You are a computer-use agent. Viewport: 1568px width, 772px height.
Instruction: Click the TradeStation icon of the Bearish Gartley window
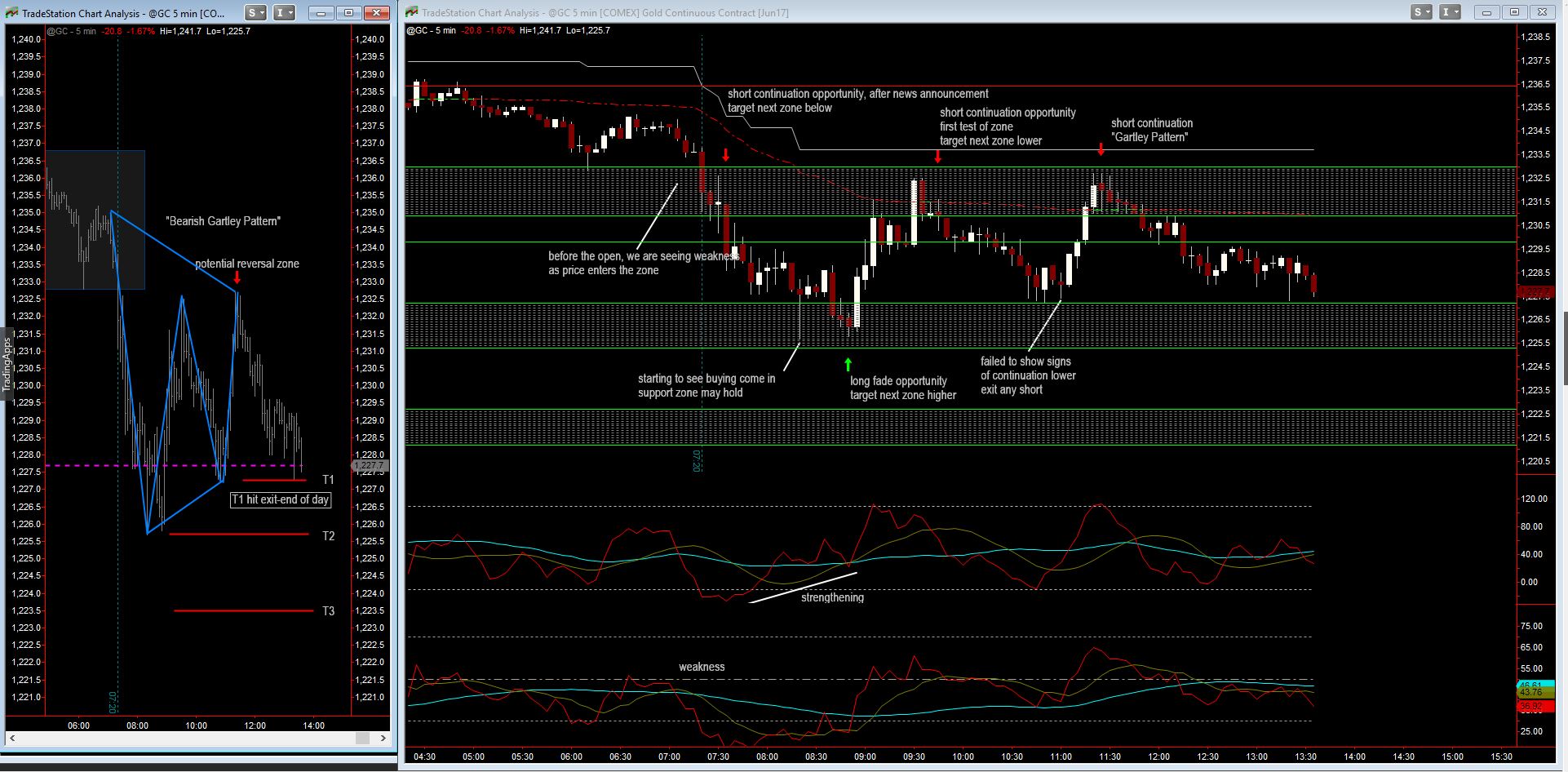pos(11,13)
